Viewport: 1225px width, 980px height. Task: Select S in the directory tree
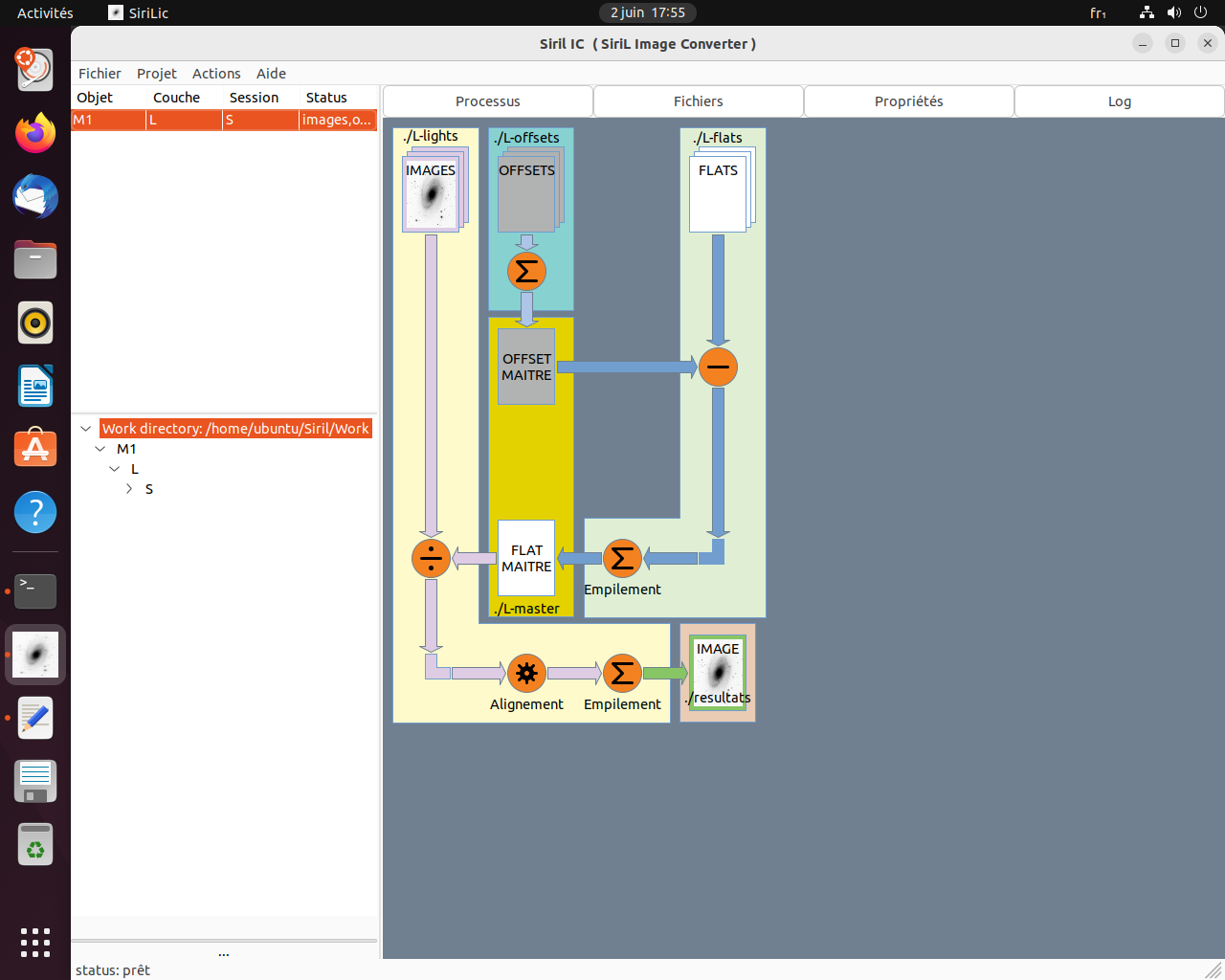[x=149, y=489]
